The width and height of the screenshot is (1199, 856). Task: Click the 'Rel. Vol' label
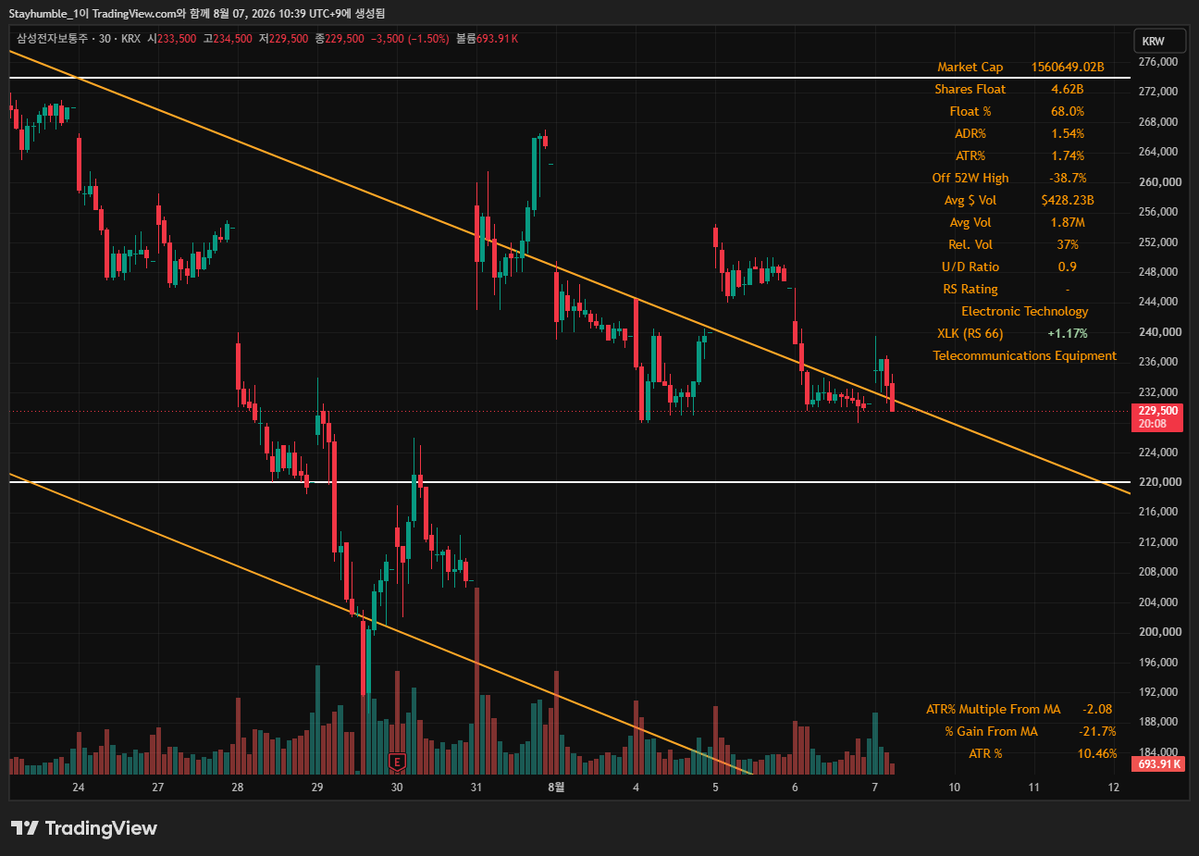point(970,244)
